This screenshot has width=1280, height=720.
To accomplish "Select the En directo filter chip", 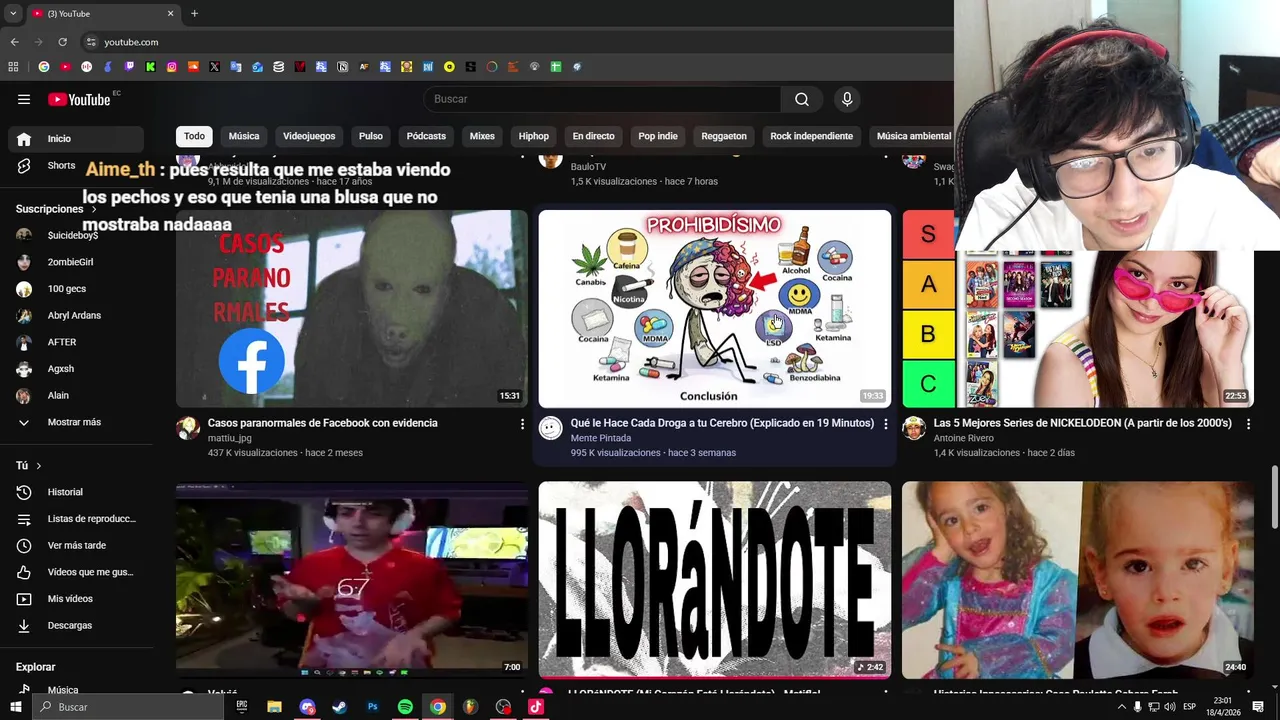I will point(593,136).
